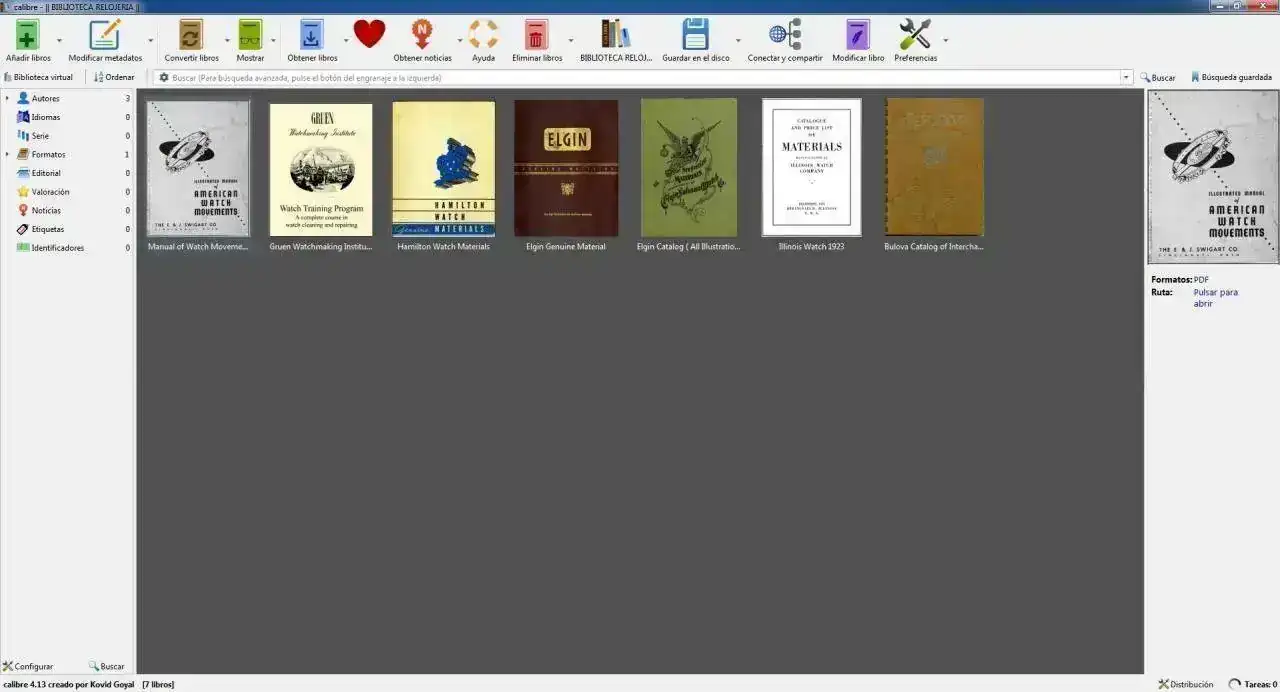This screenshot has height=692, width=1280.
Task: Open the Preferencias dropdown arrow
Action: [945, 41]
